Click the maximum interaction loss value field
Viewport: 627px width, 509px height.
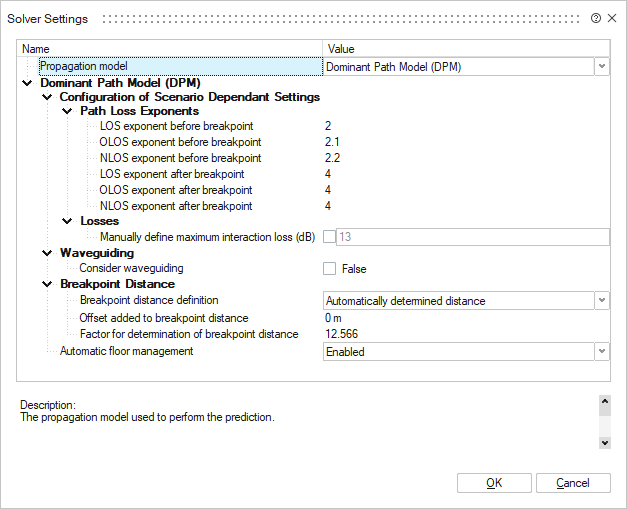(x=472, y=237)
